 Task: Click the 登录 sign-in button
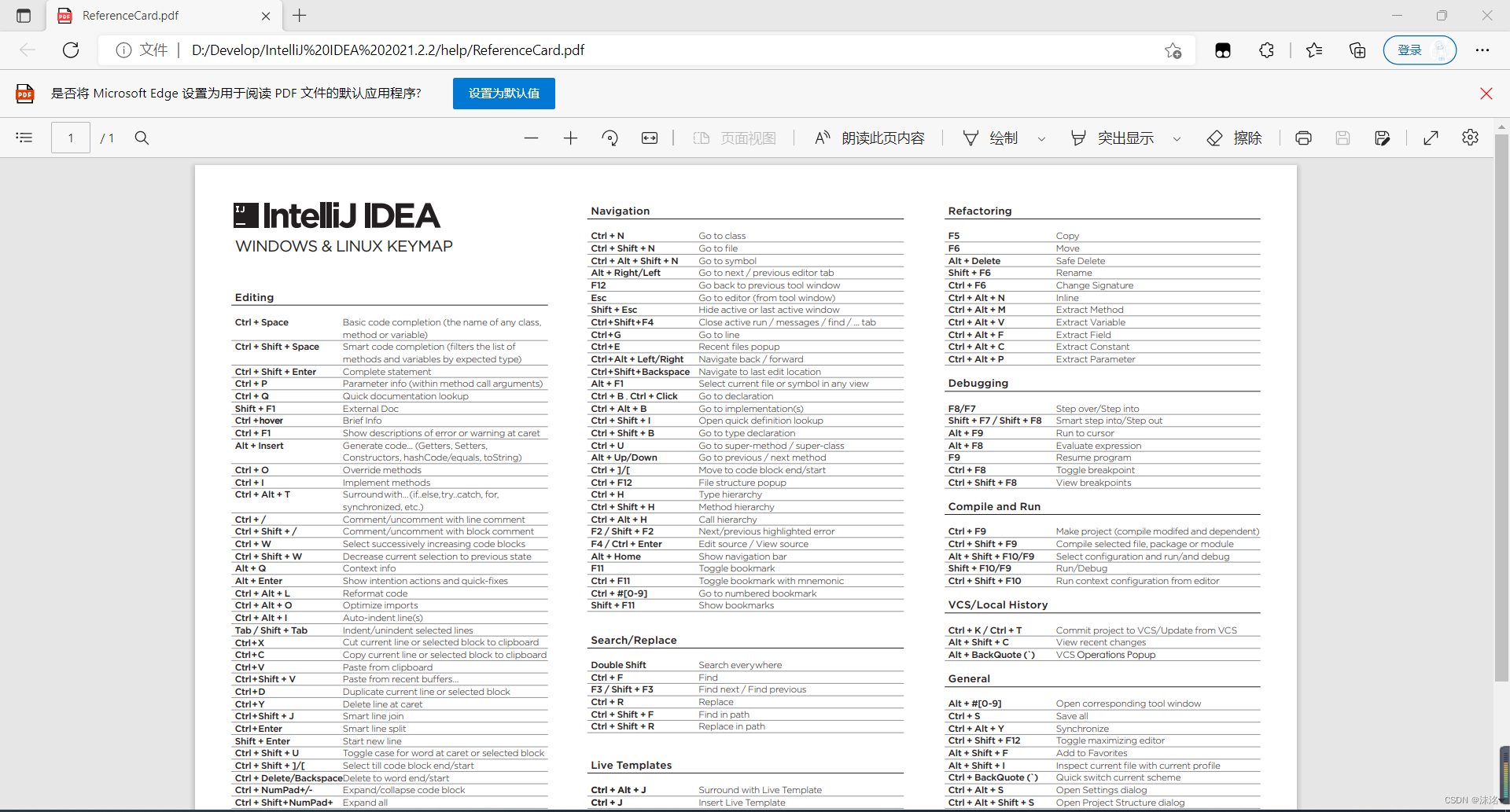1420,50
